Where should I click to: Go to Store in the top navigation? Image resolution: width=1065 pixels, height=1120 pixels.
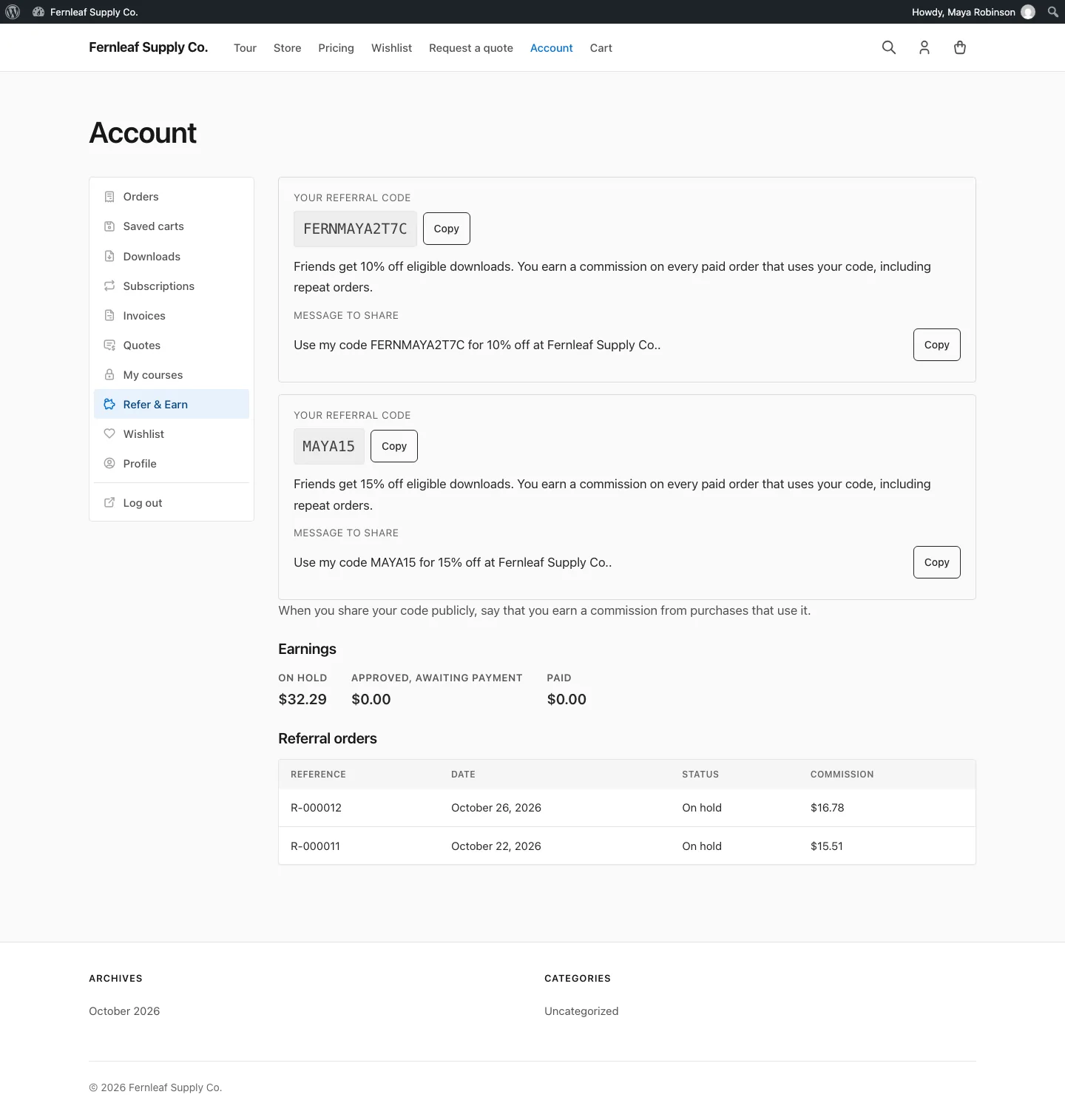(287, 48)
